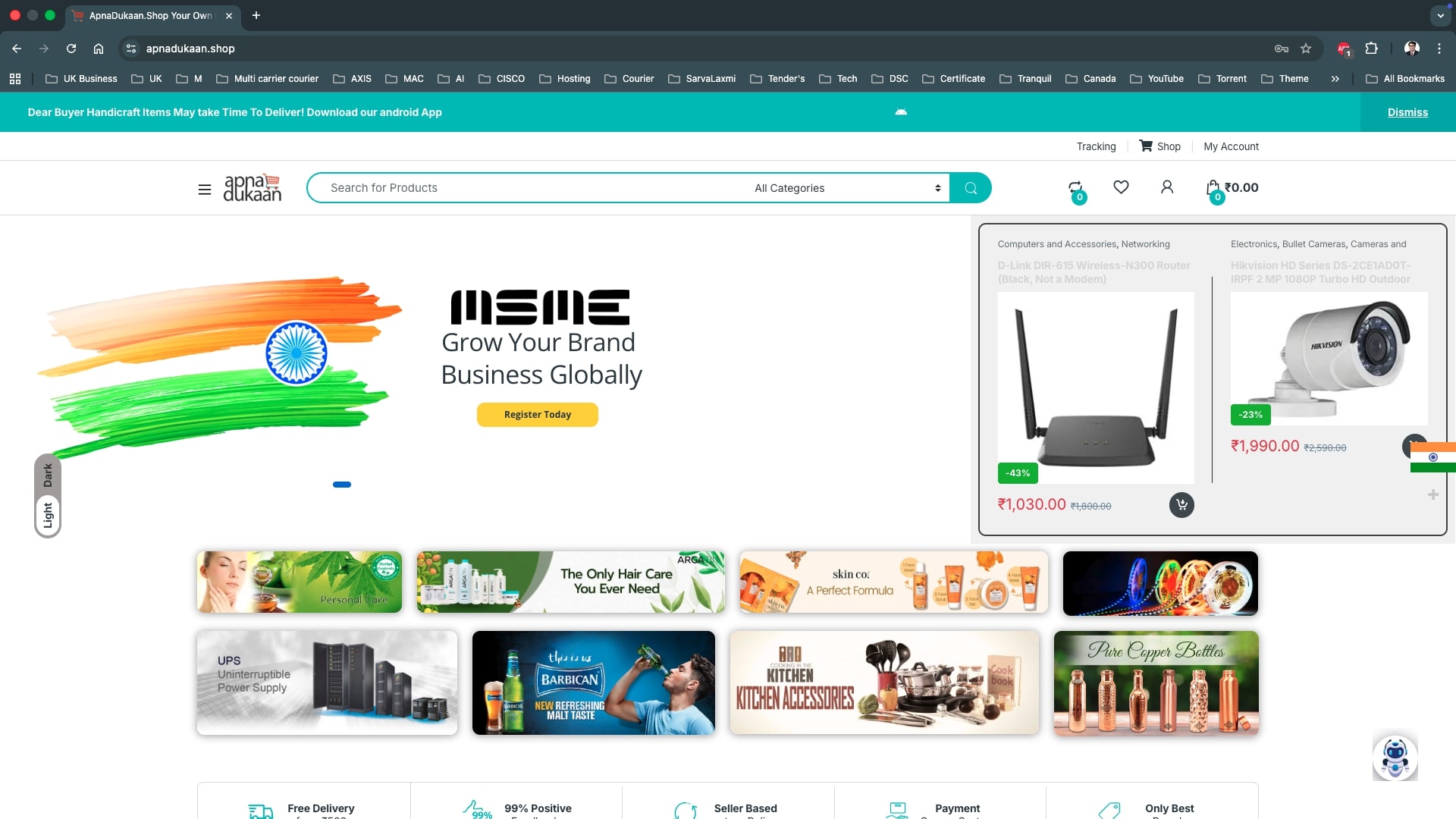1456x819 pixels.
Task: Open the shopping bag cart icon
Action: click(x=1213, y=187)
